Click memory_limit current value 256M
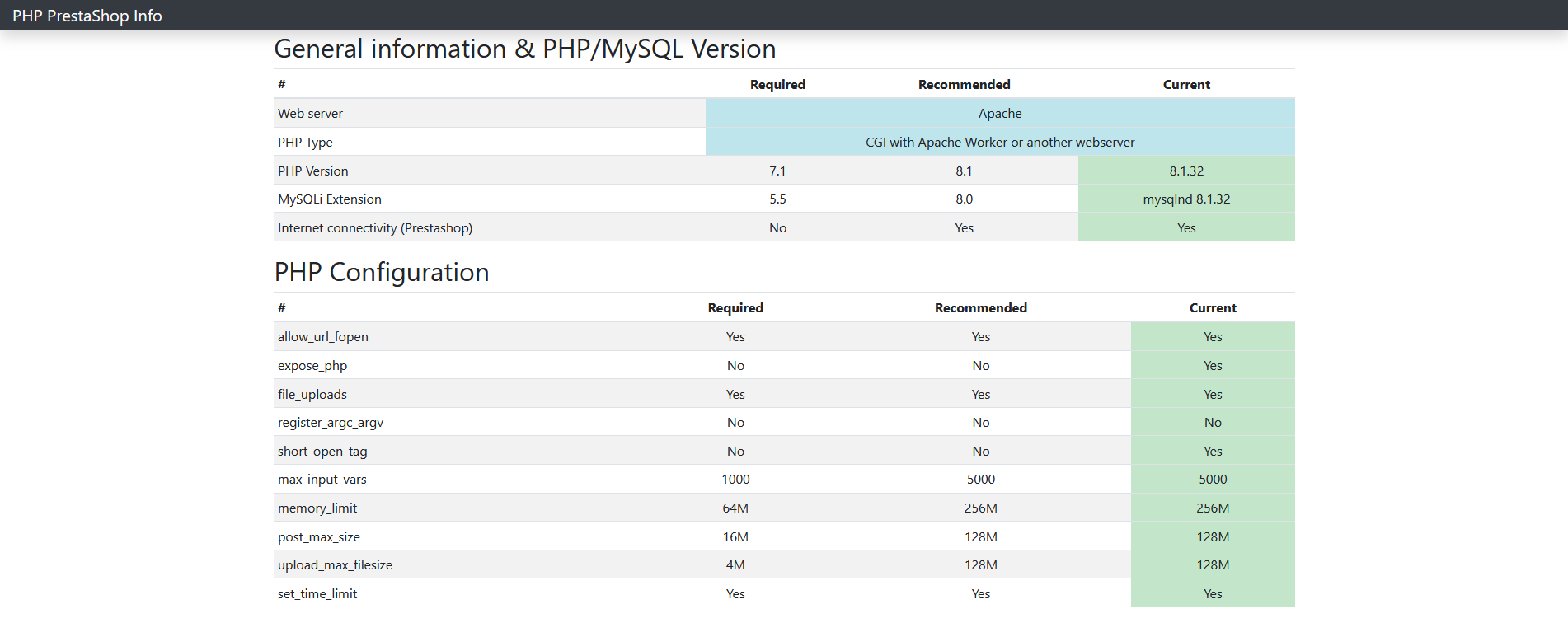Image resolution: width=1568 pixels, height=623 pixels. coord(1213,508)
